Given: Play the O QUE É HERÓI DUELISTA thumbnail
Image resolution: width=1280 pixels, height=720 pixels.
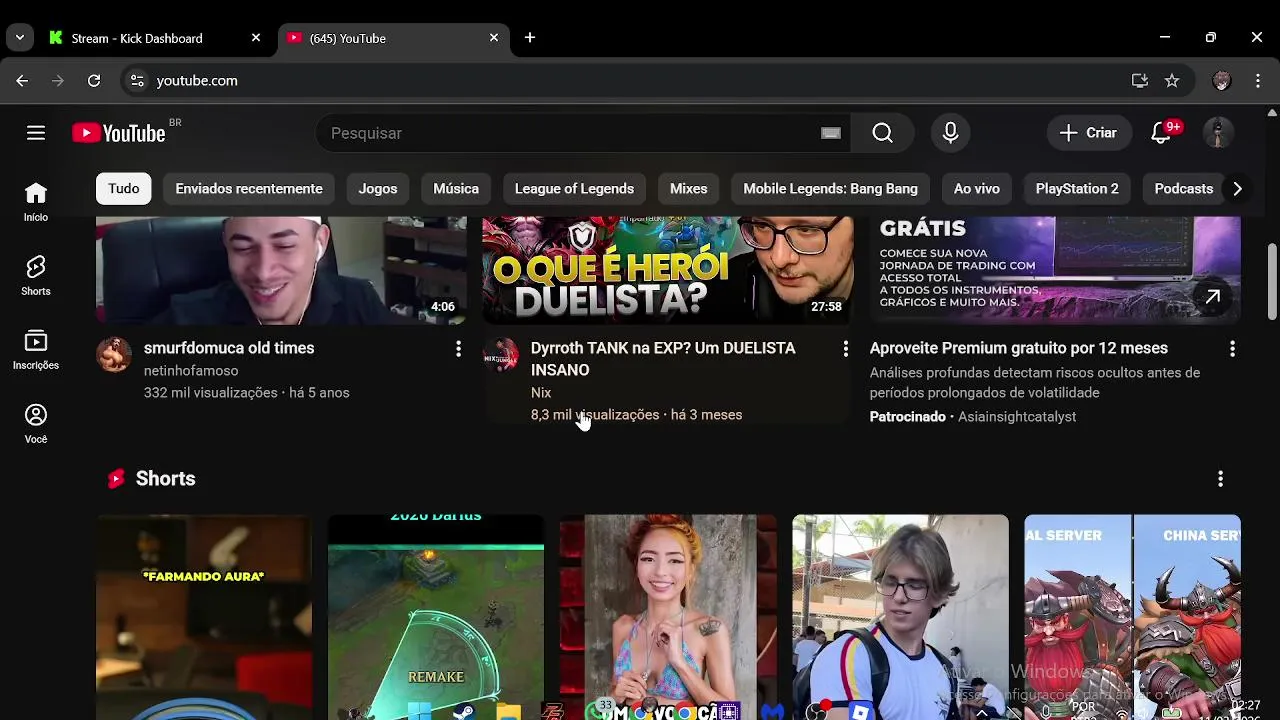Looking at the screenshot, I should [x=668, y=270].
